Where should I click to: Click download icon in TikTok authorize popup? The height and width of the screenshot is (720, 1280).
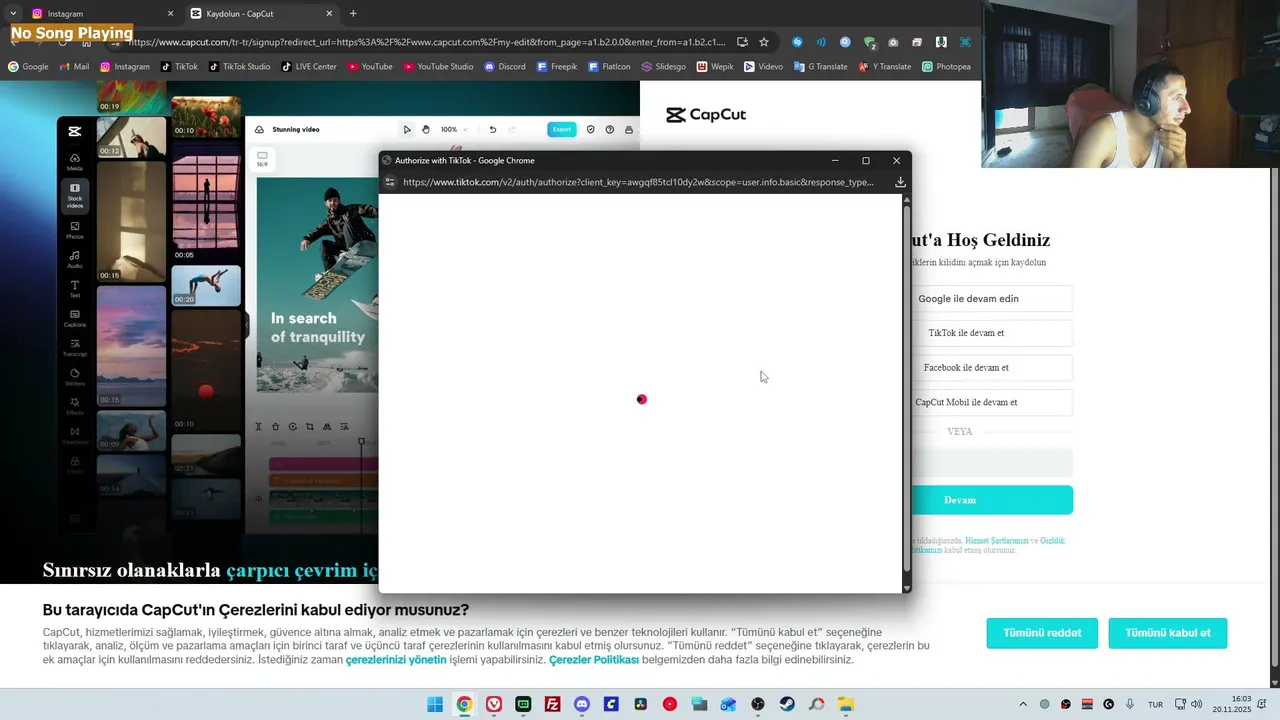(900, 182)
